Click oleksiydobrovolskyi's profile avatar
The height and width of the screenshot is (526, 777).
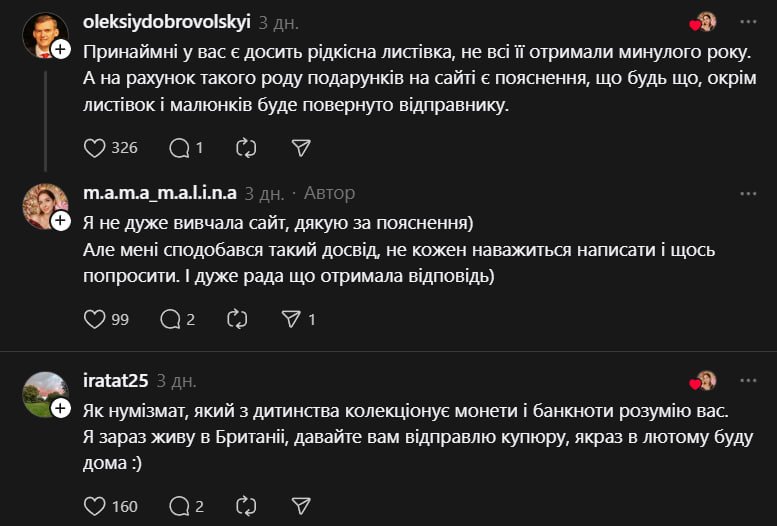(x=44, y=34)
